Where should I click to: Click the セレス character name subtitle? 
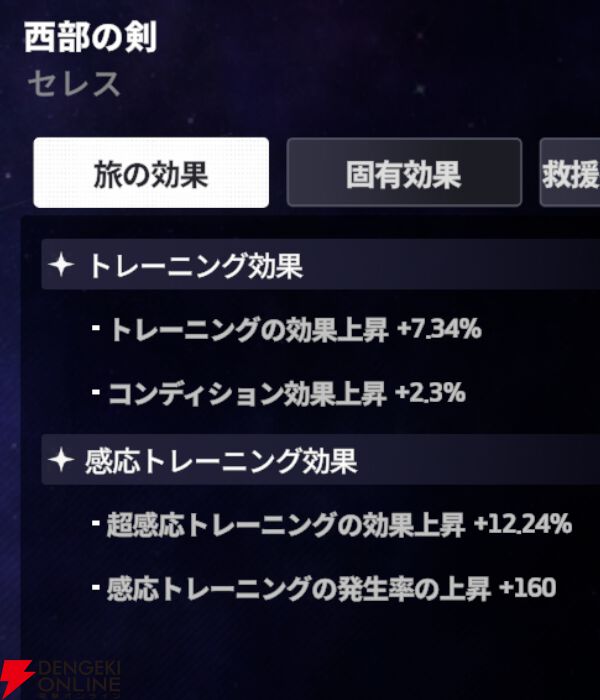(x=75, y=84)
